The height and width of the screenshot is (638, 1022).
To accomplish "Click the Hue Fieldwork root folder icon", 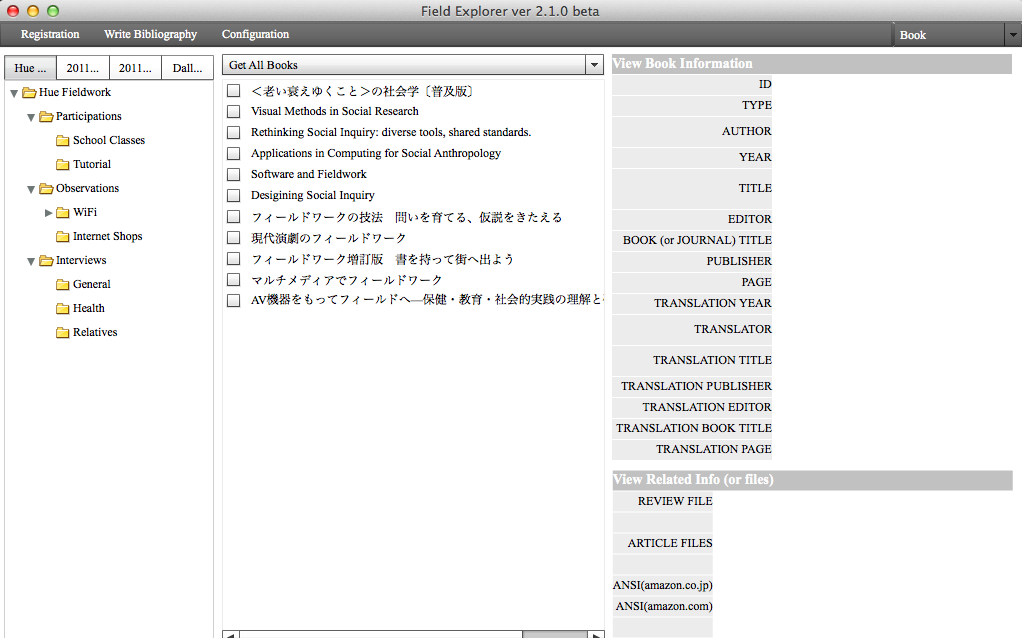I will coord(29,93).
